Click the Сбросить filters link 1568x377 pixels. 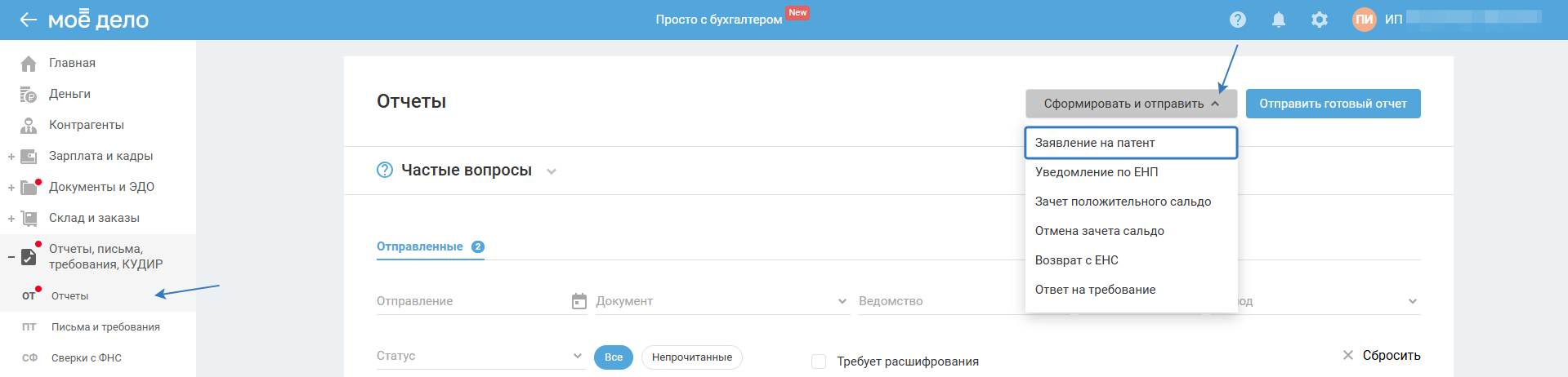click(1382, 356)
